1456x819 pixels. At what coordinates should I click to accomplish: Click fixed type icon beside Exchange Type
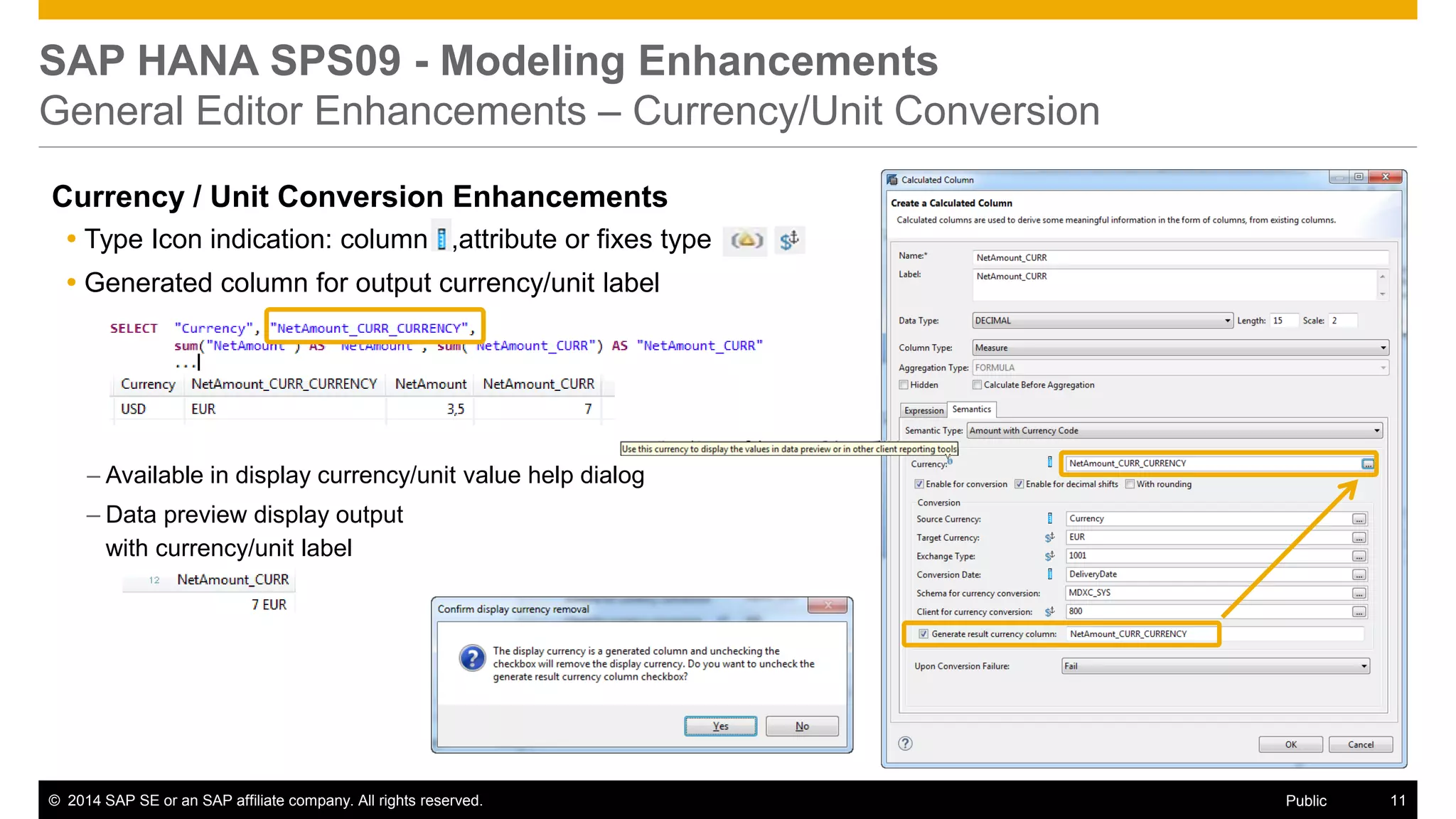pos(1050,555)
